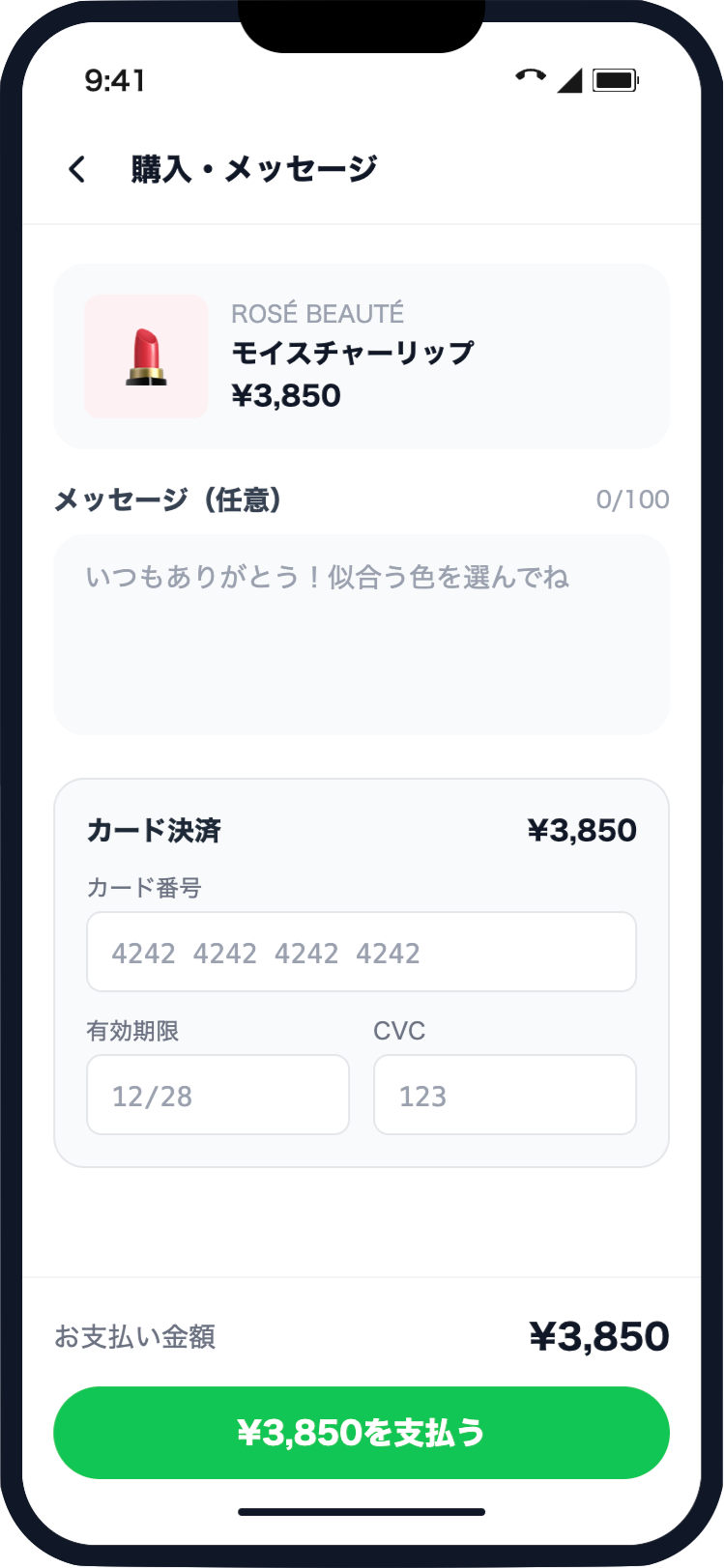Tap the お支払い金額 total amount value

(599, 1336)
